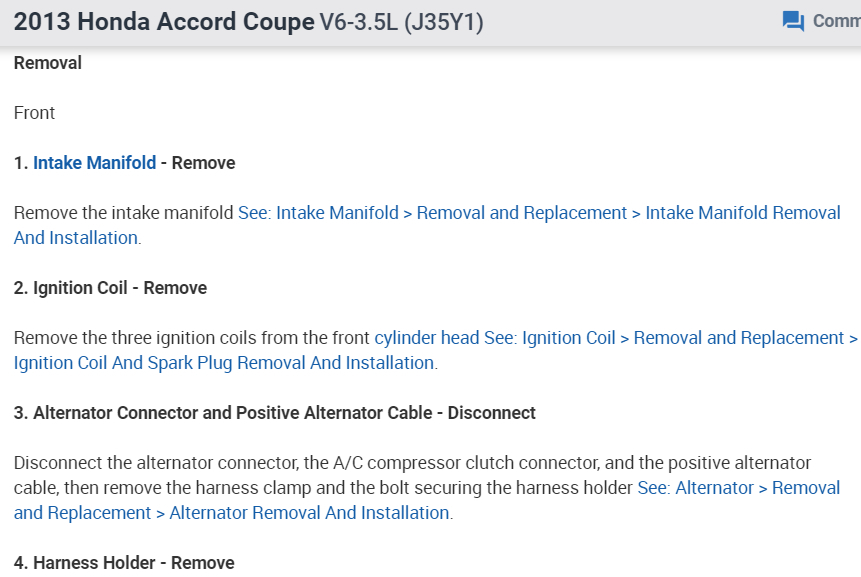Click the "2. Ignition Coil - Remove" heading
The height and width of the screenshot is (577, 861).
pyautogui.click(x=110, y=288)
